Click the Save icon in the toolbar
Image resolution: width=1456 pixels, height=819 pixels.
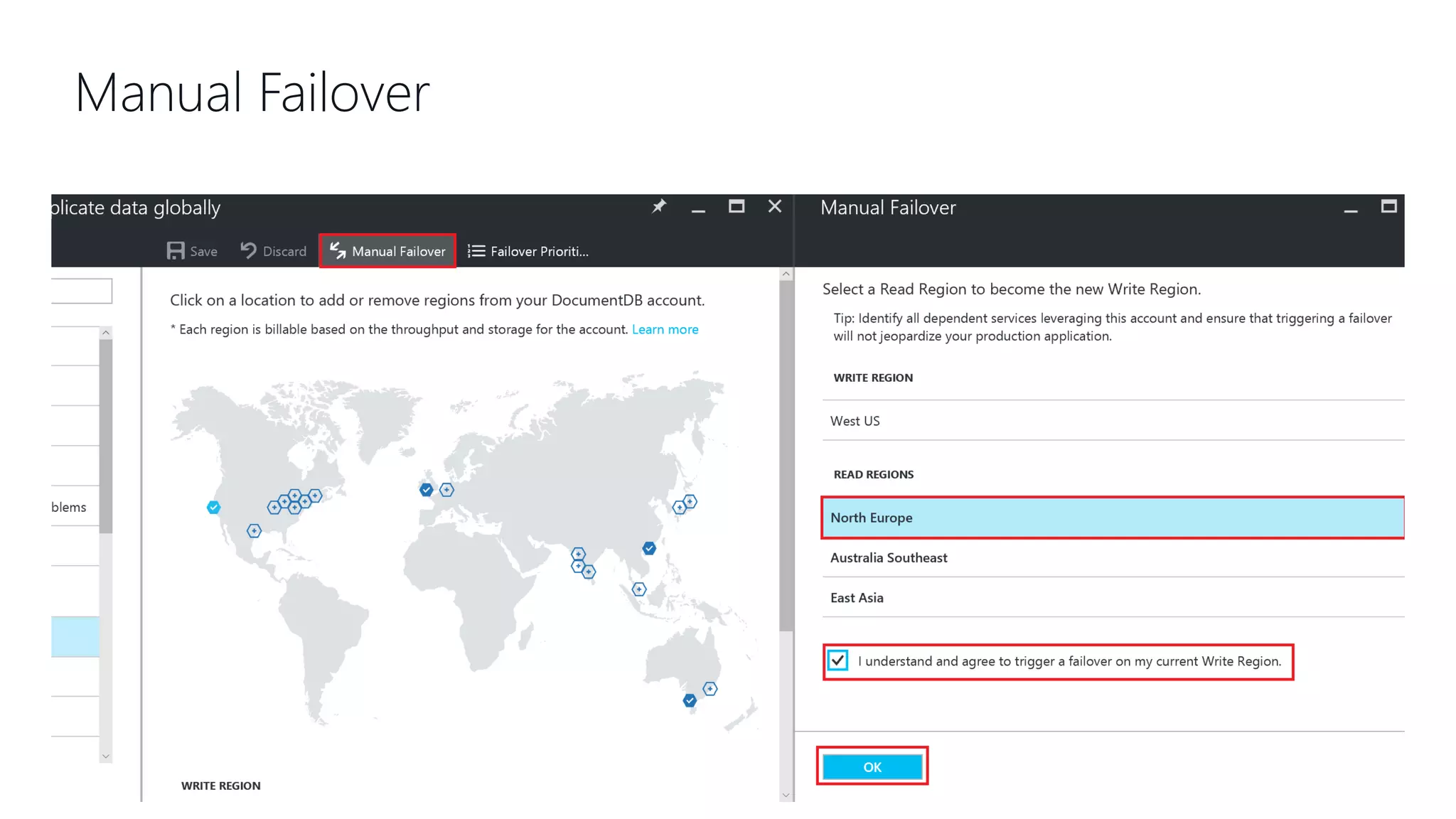click(x=175, y=251)
